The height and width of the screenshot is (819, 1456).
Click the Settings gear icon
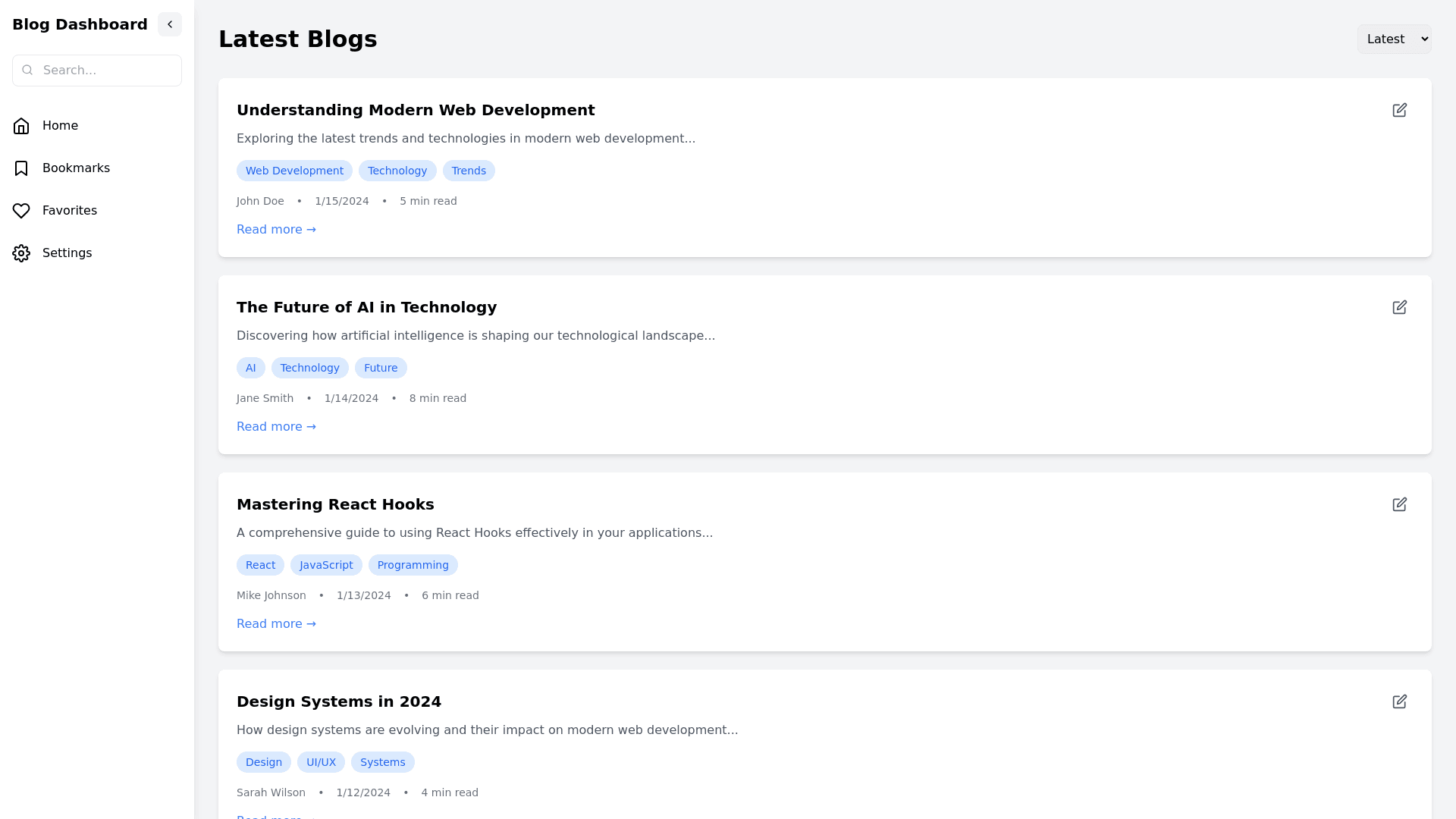pos(21,253)
